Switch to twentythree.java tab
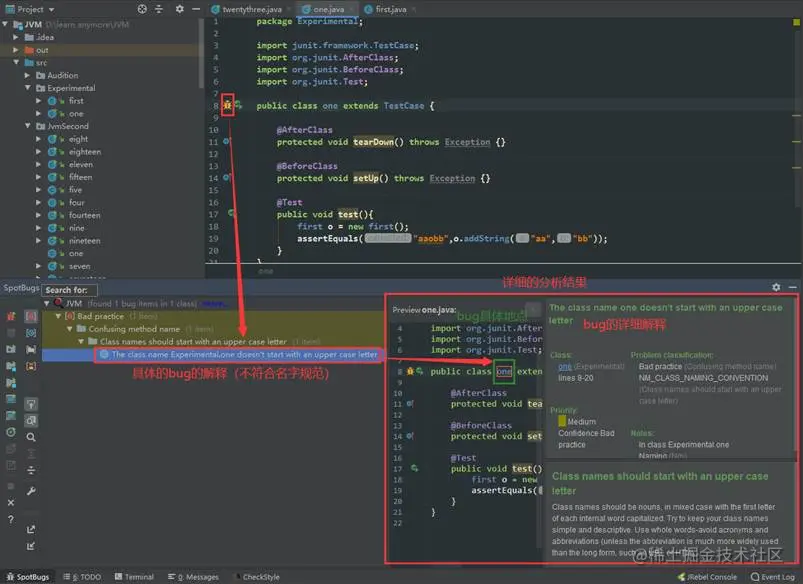 coord(250,9)
